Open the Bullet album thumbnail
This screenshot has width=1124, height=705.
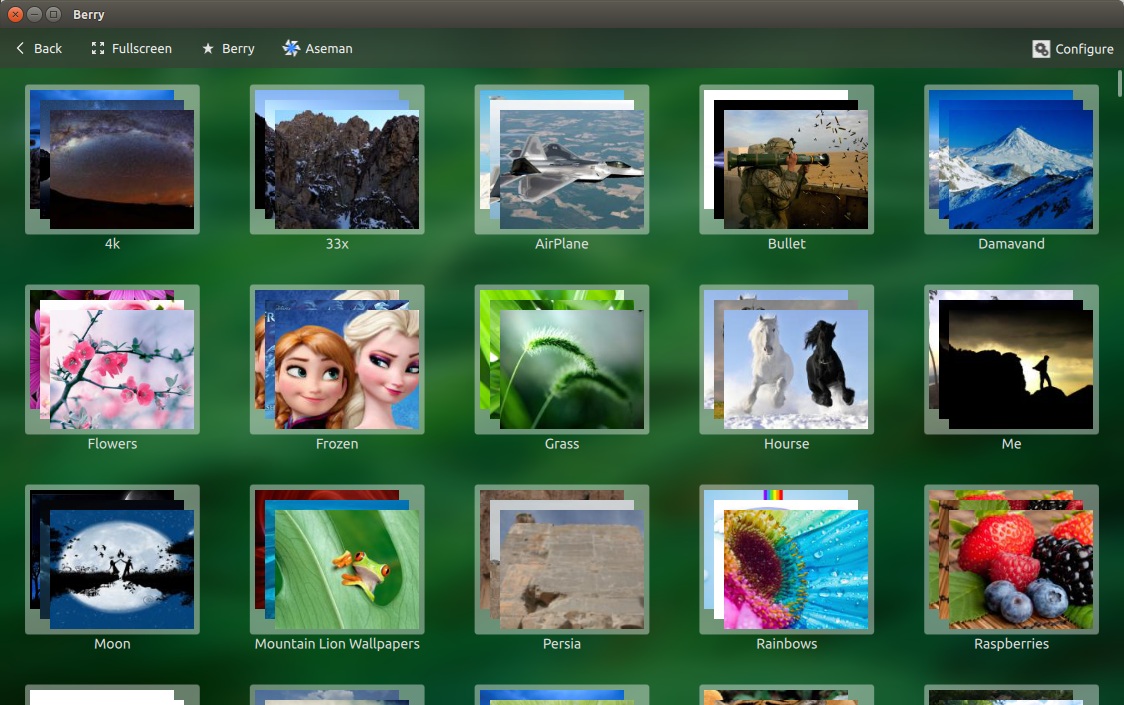coord(786,159)
